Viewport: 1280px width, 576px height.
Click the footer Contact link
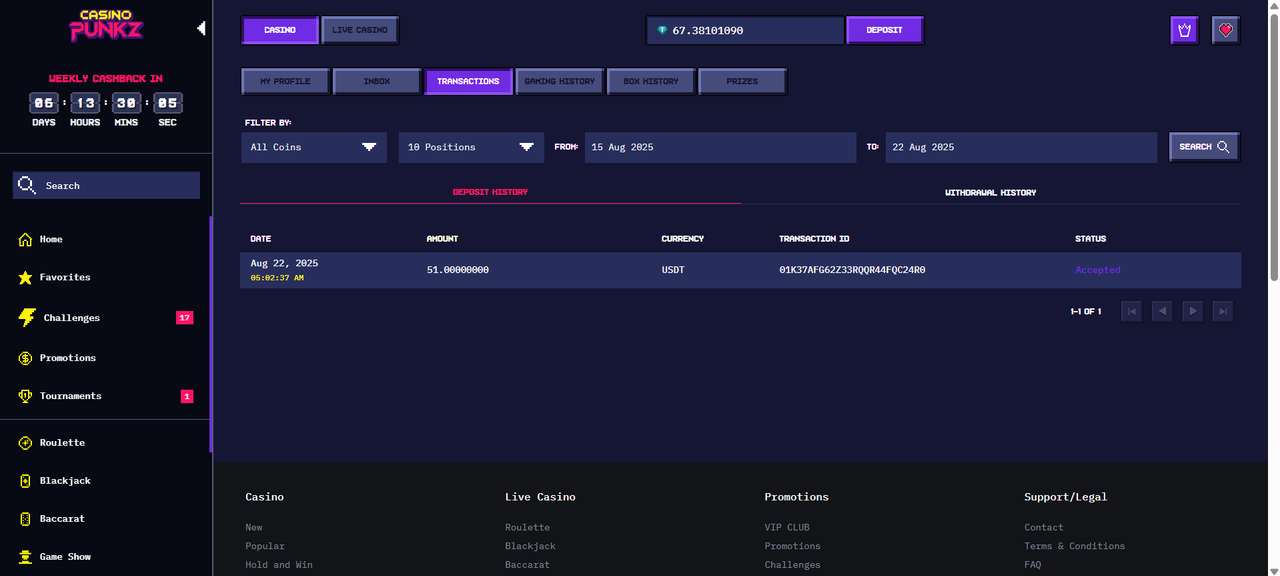pos(1044,527)
